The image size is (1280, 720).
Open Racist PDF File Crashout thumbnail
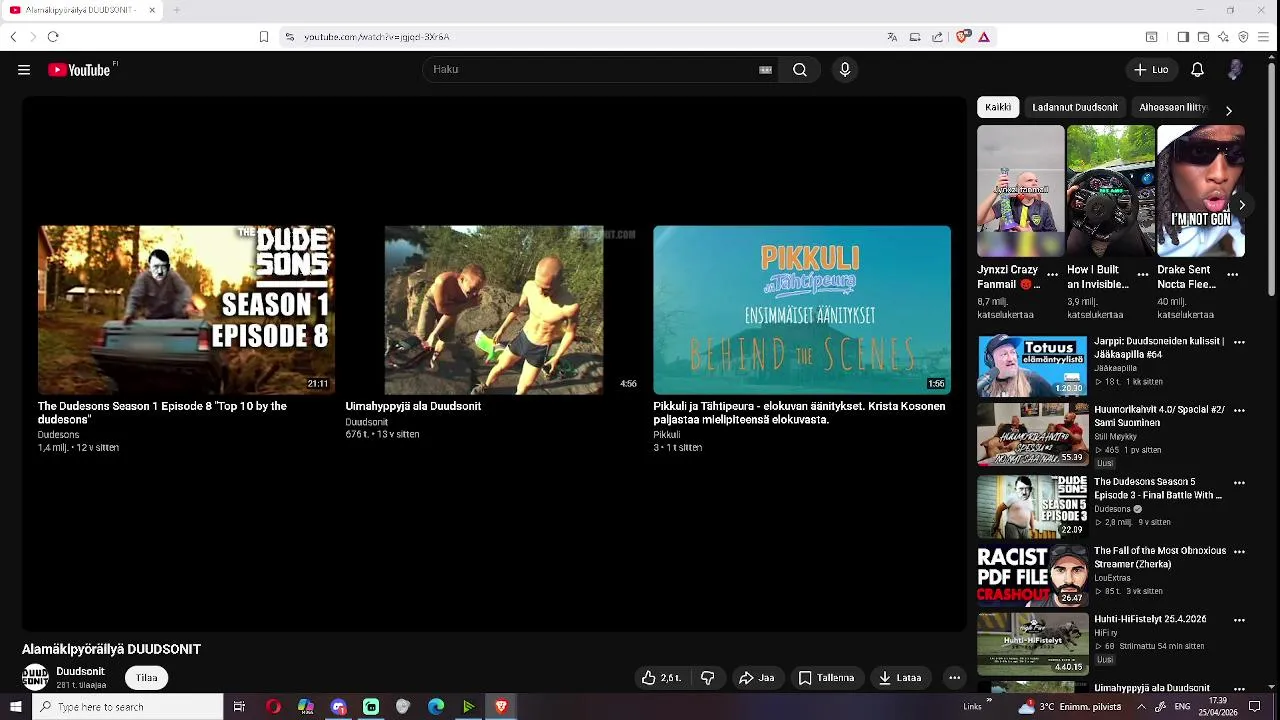pos(1032,575)
